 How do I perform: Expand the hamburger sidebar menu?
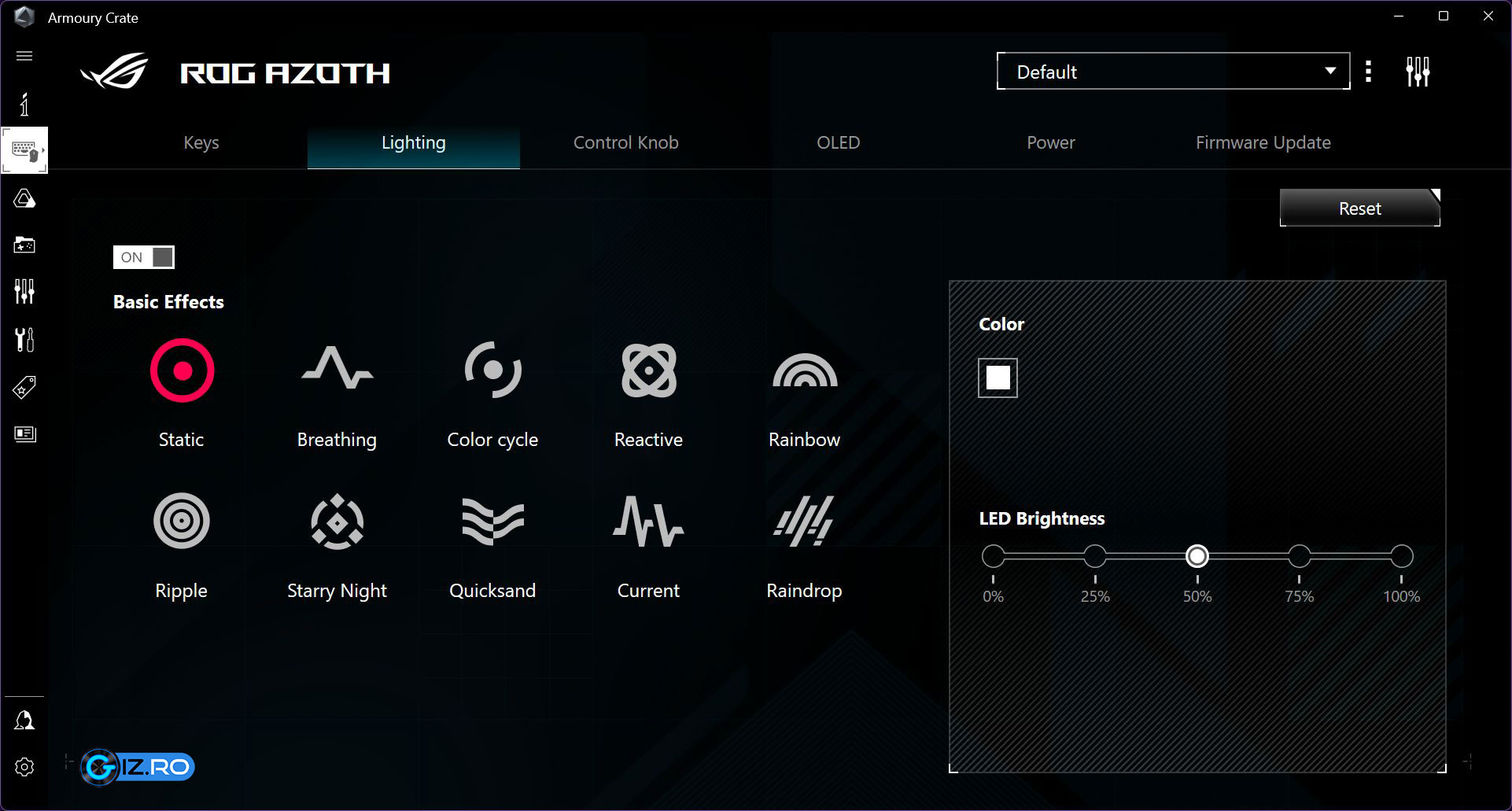[x=24, y=56]
